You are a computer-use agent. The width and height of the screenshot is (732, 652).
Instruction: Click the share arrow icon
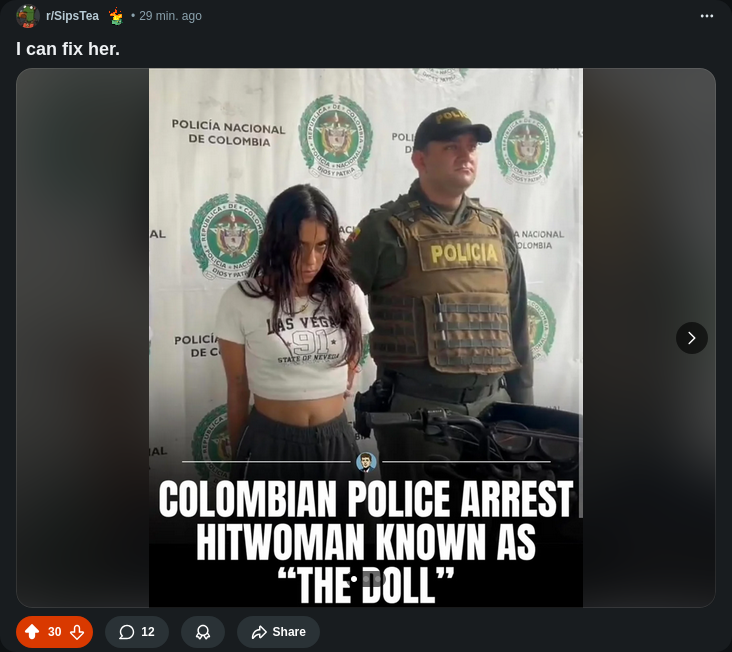pyautogui.click(x=259, y=632)
